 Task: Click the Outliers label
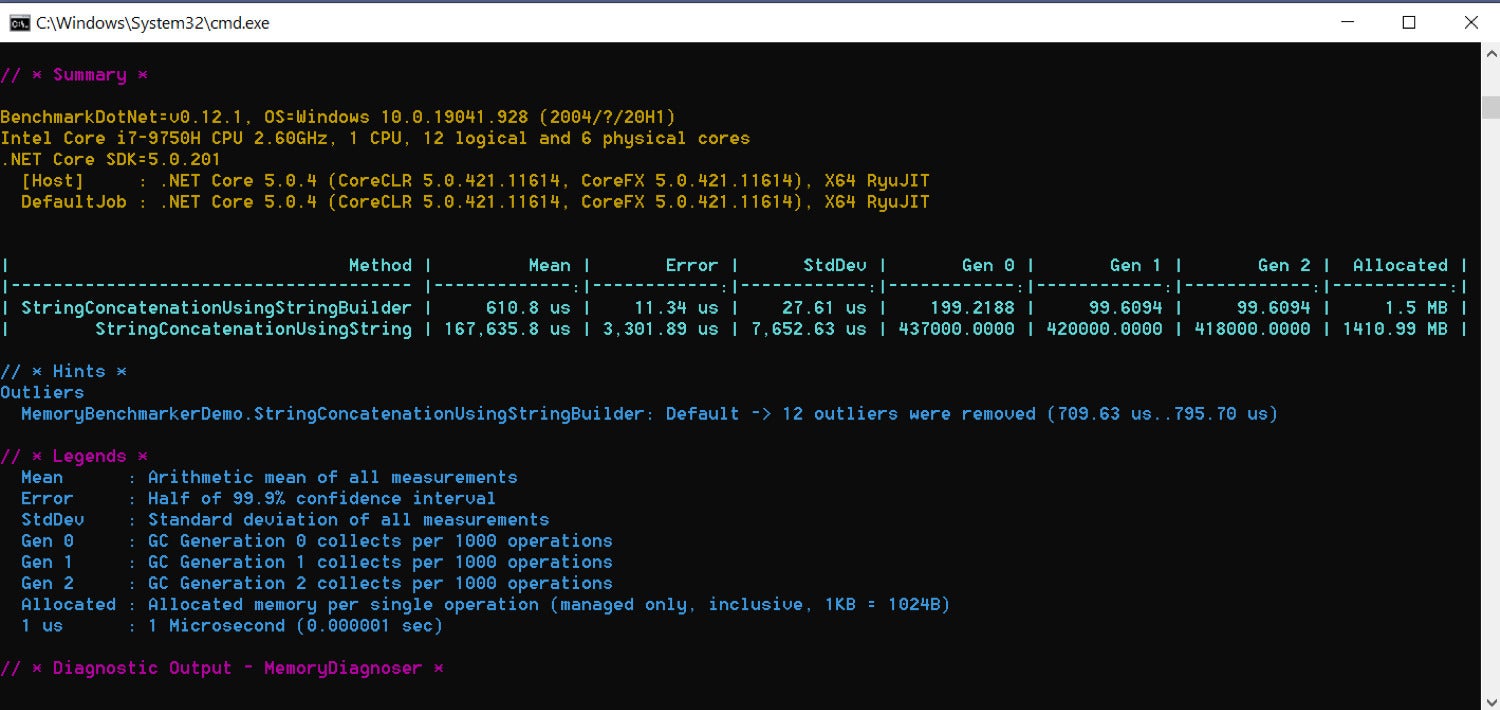tap(42, 393)
